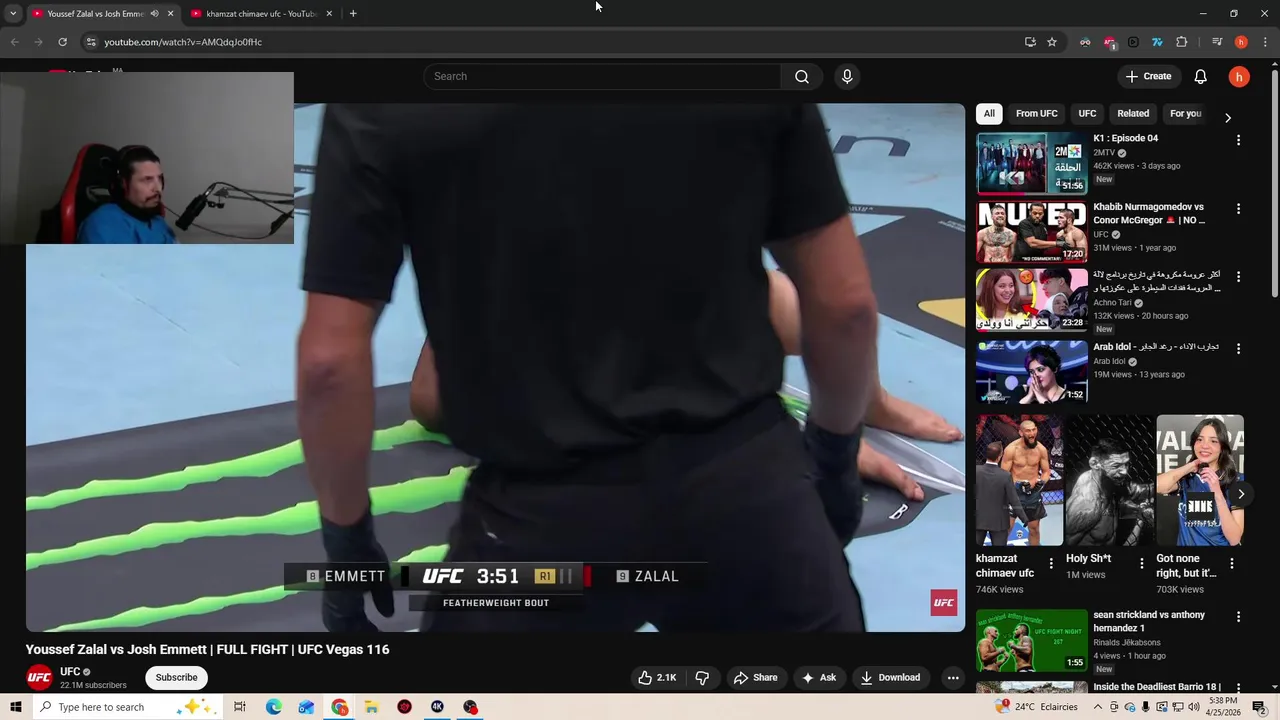Start voice search with the microphone icon

point(847,77)
